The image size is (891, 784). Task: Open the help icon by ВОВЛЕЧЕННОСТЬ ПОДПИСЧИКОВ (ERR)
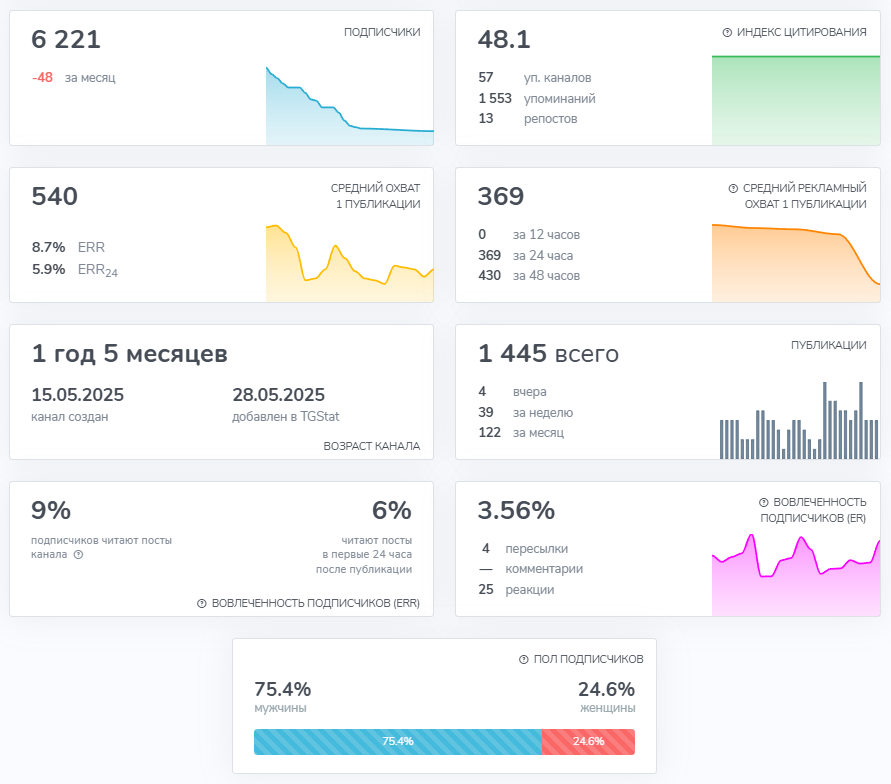point(202,603)
